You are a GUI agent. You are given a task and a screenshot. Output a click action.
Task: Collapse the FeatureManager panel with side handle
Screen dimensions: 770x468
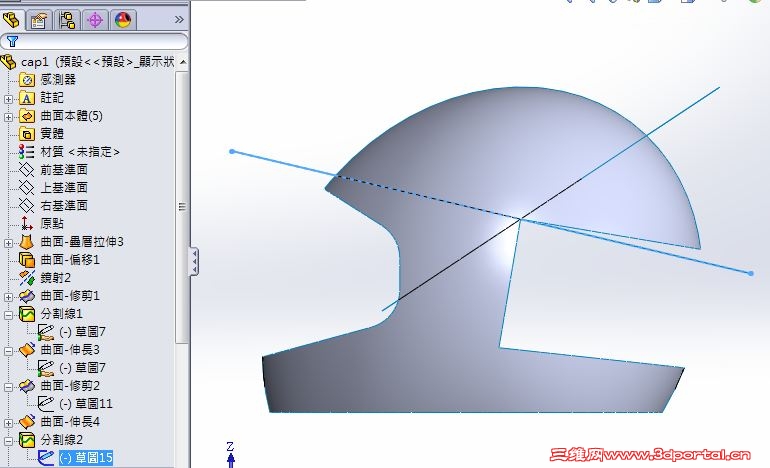(194, 261)
